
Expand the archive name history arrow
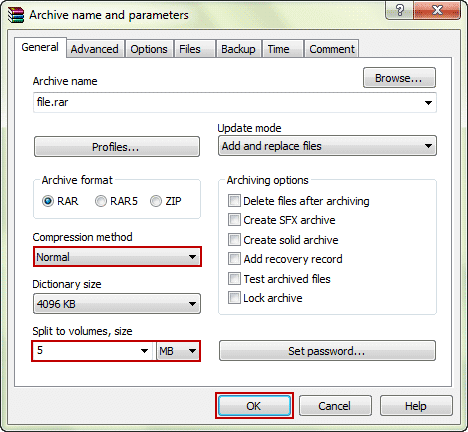[x=428, y=103]
